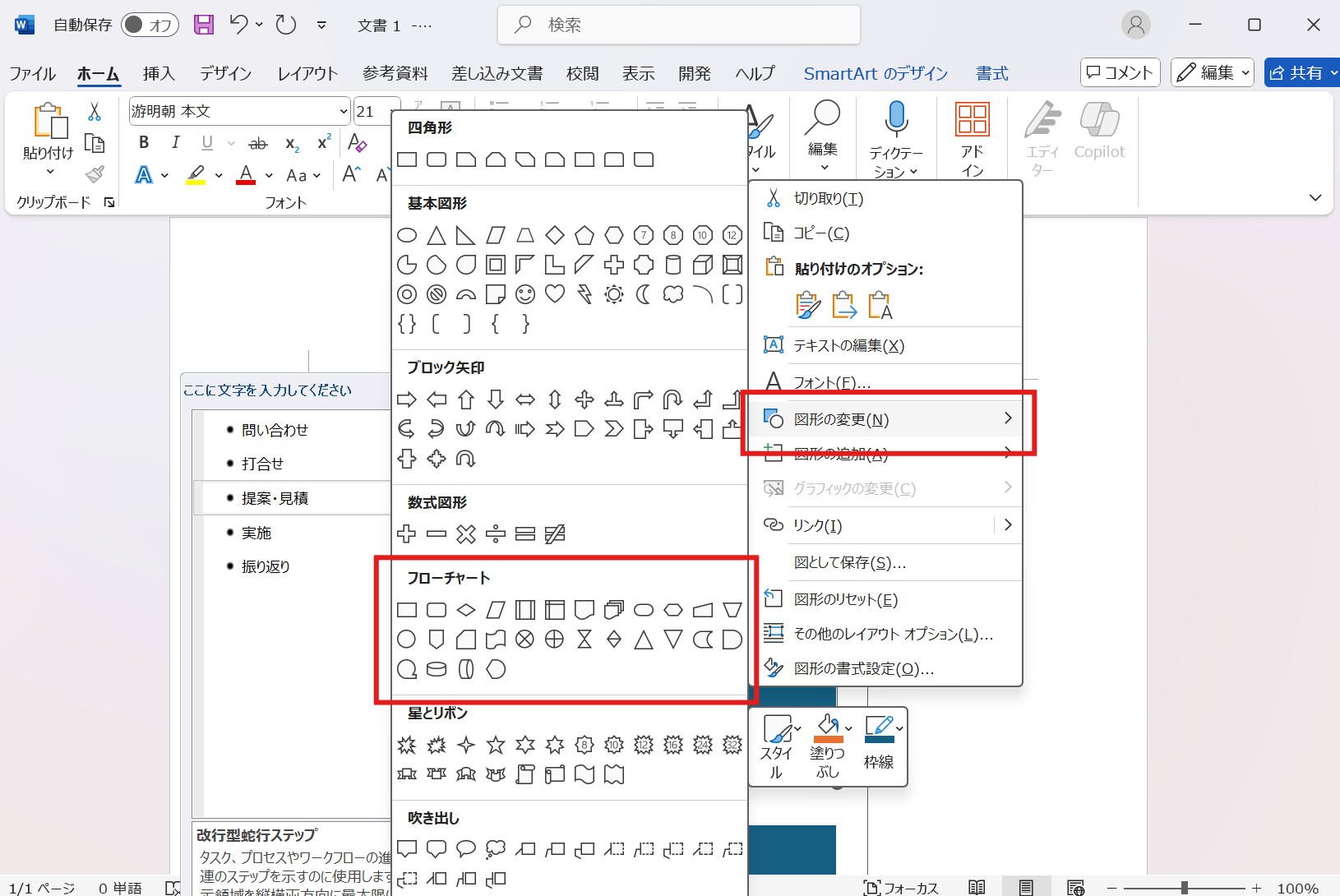Click the コメント button
Image resolution: width=1340 pixels, height=896 pixels.
click(x=1120, y=72)
